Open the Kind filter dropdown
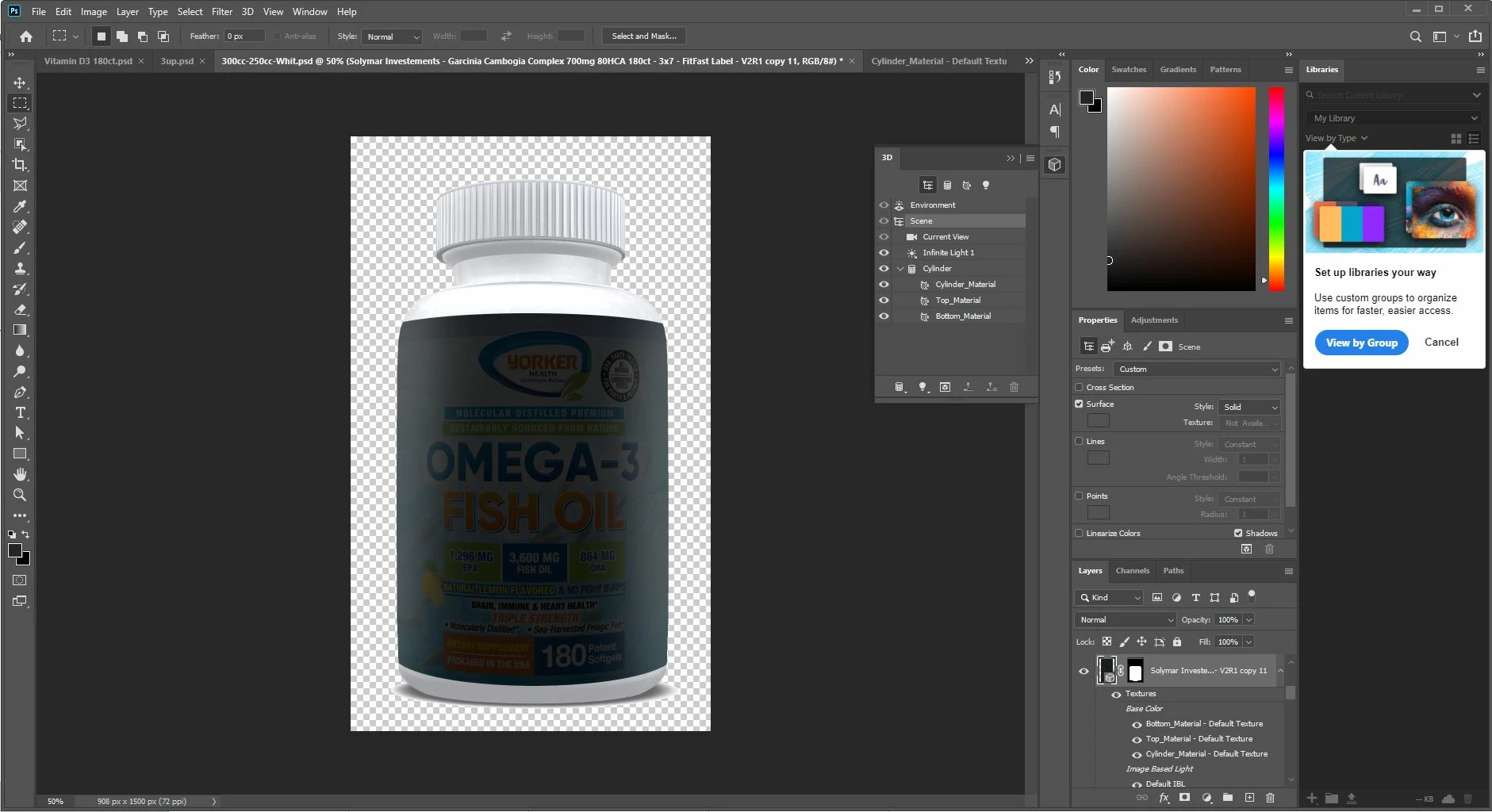This screenshot has width=1492, height=812. (1109, 598)
